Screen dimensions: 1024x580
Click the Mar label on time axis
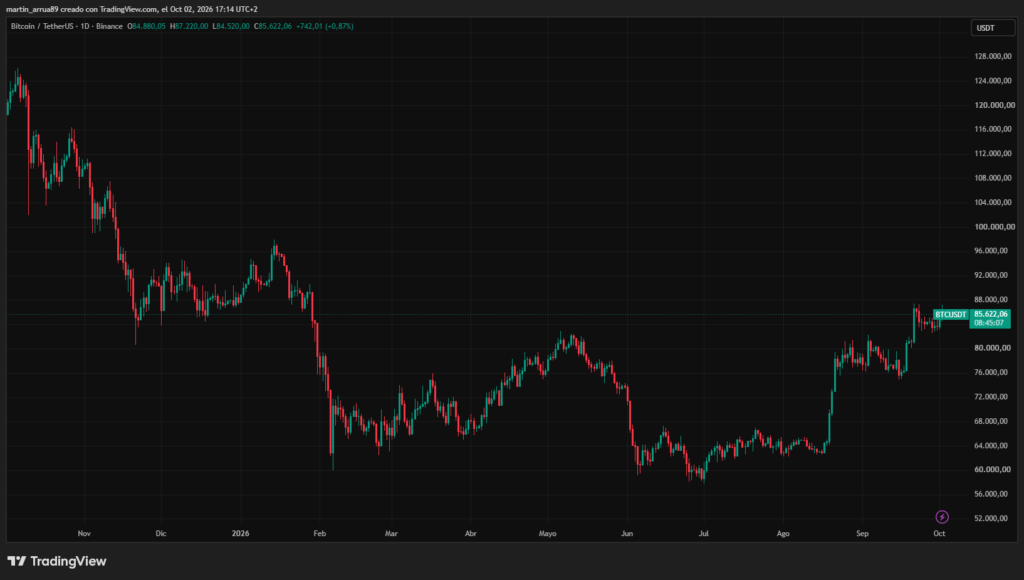tap(391, 534)
